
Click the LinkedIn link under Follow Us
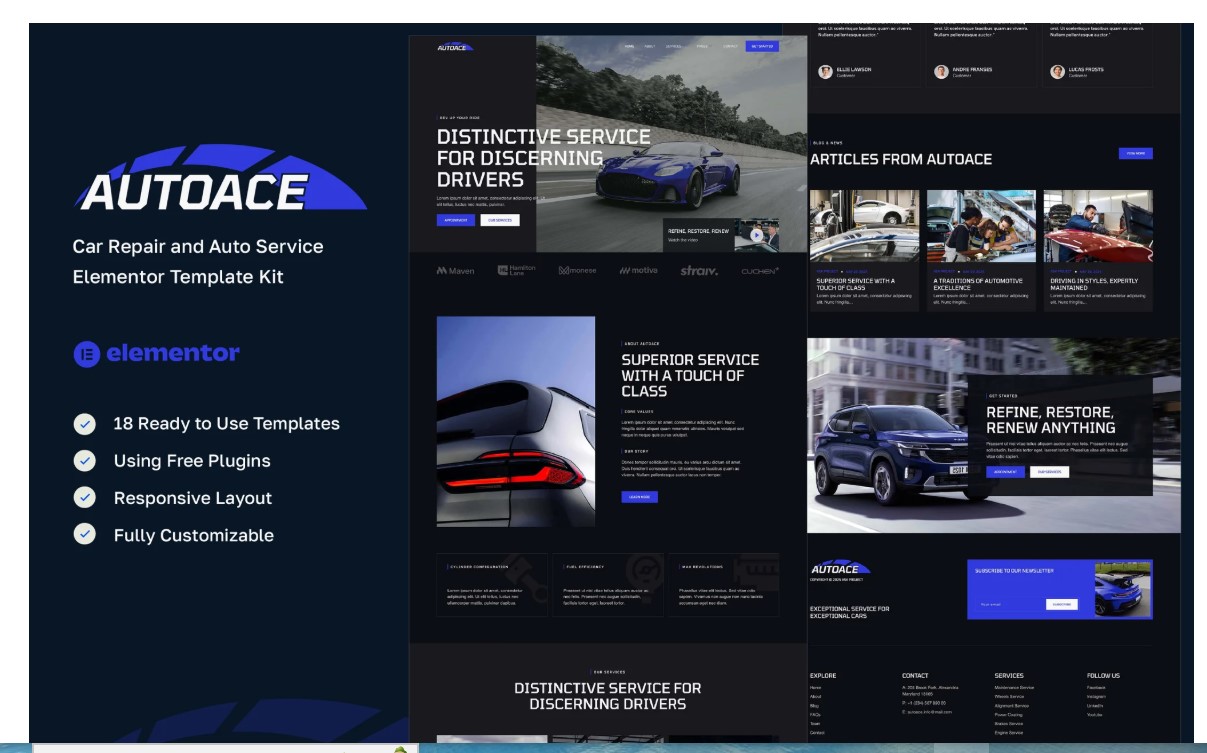coord(1096,706)
